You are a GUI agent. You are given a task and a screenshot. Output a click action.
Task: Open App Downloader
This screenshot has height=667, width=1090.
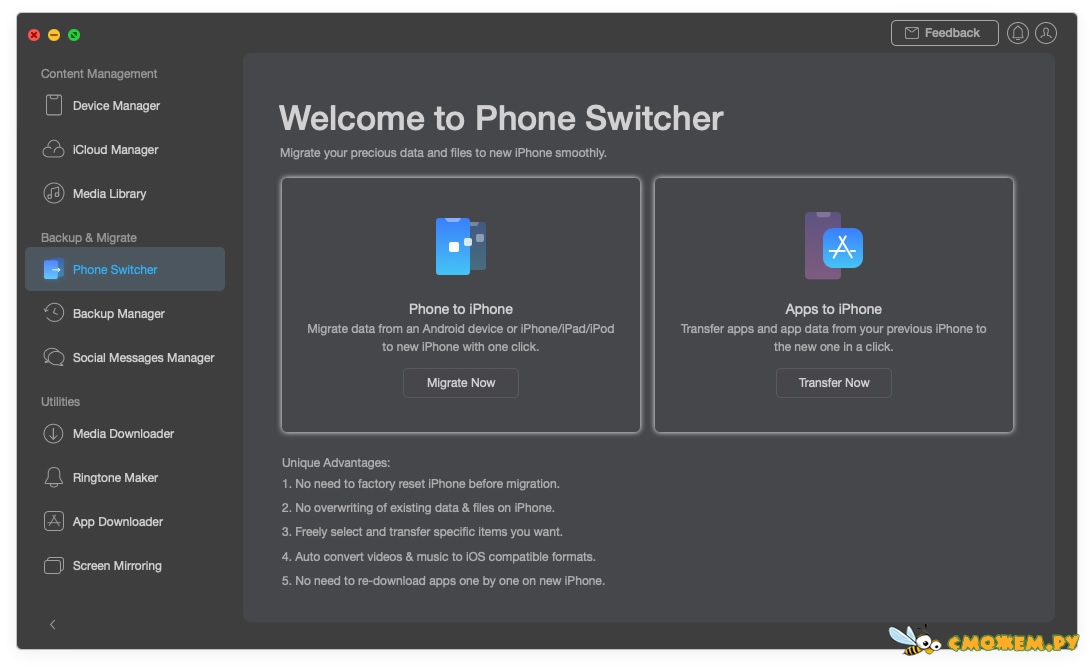[125, 521]
